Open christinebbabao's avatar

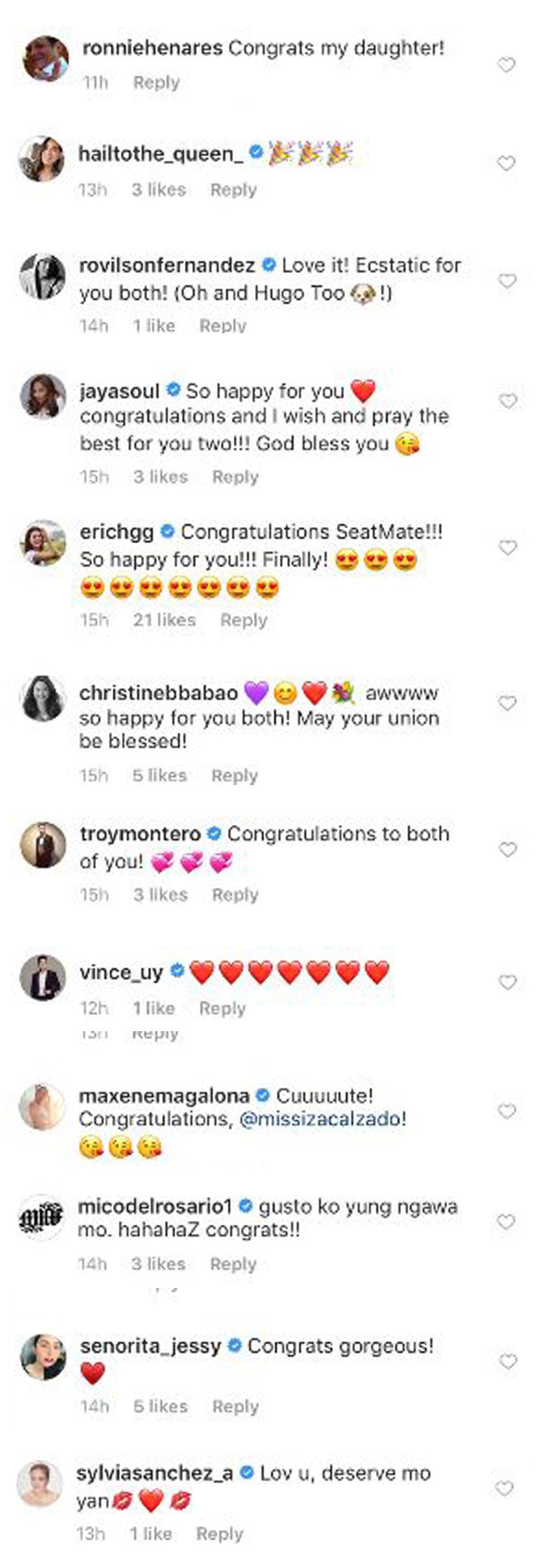42,698
